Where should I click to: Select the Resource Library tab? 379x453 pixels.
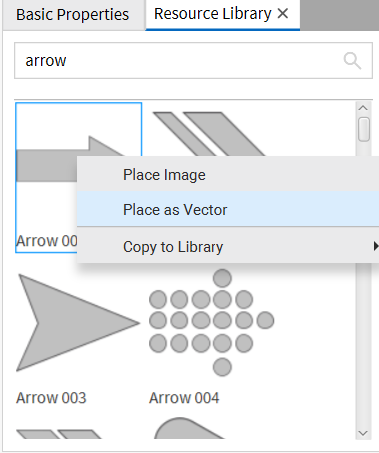click(213, 14)
